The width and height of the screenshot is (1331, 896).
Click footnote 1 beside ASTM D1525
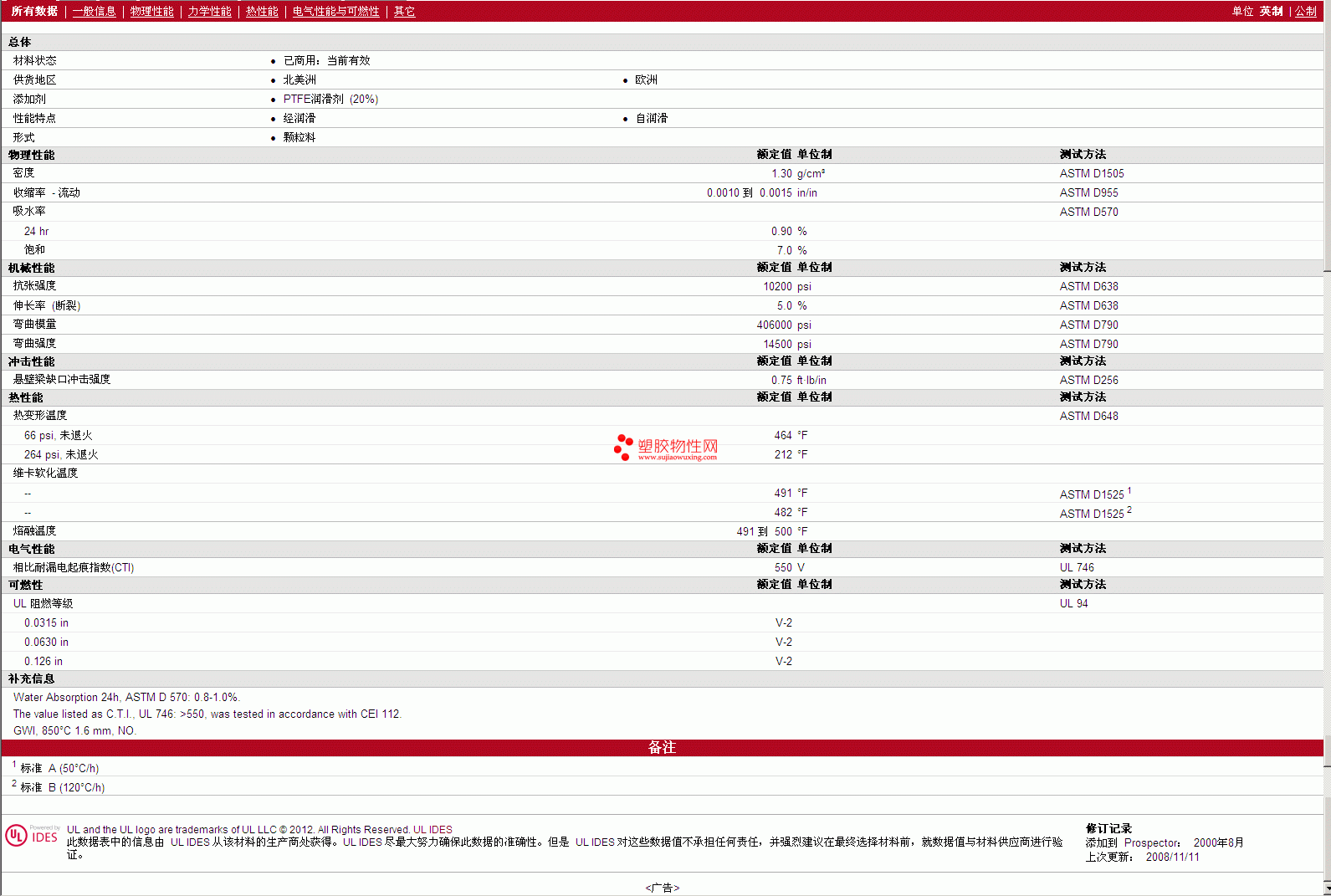point(1129,490)
